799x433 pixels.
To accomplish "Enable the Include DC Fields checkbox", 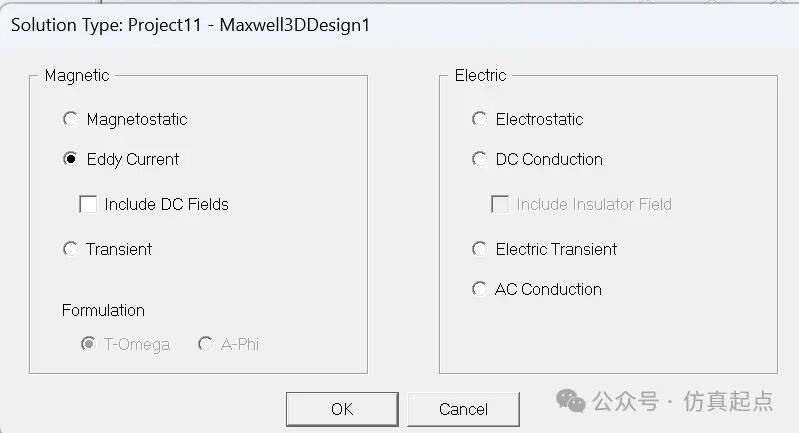I will [x=88, y=204].
